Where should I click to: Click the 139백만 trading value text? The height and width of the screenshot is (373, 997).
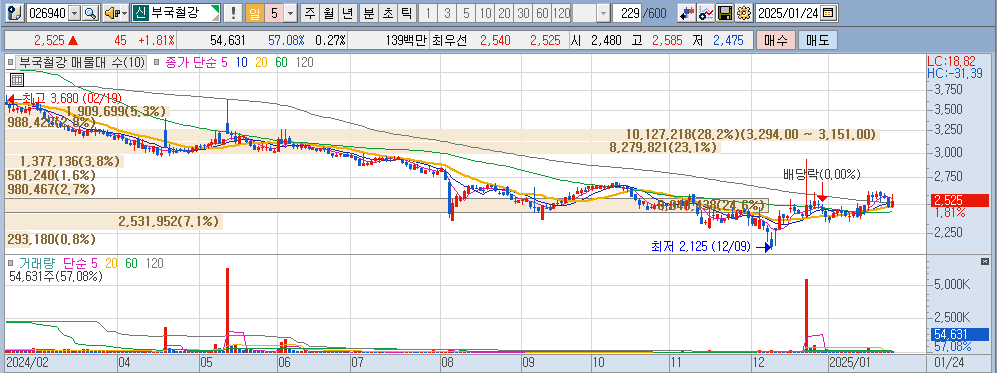(x=406, y=41)
